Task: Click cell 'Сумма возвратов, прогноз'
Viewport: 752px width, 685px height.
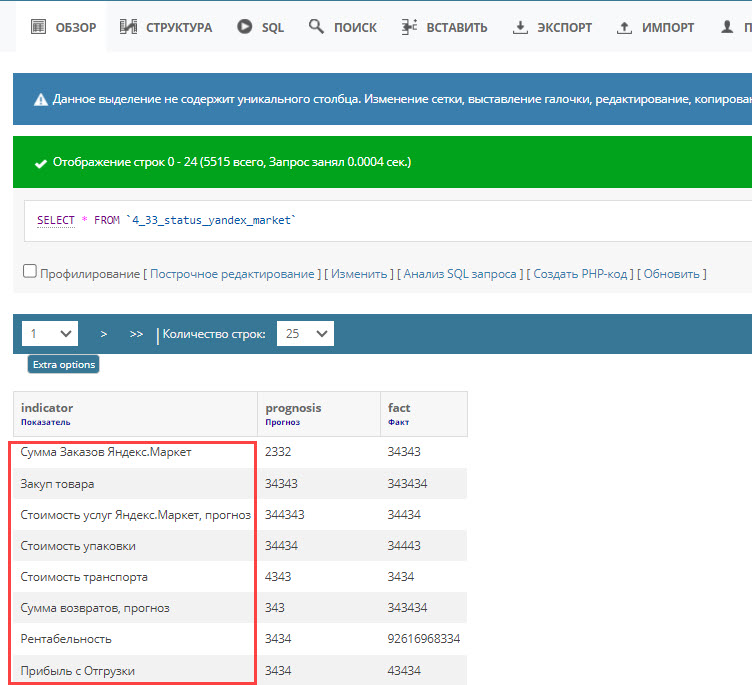Action: (x=95, y=608)
